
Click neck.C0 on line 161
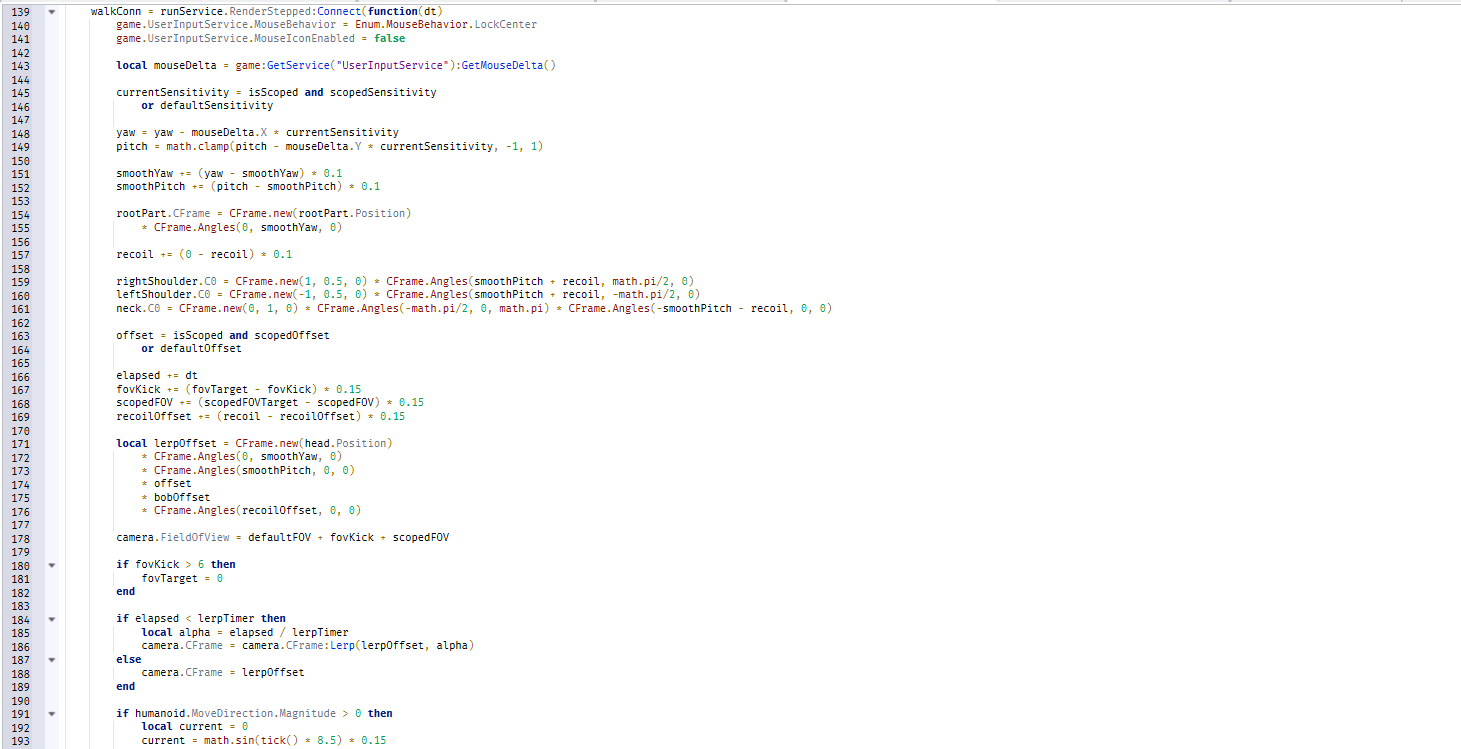(138, 308)
